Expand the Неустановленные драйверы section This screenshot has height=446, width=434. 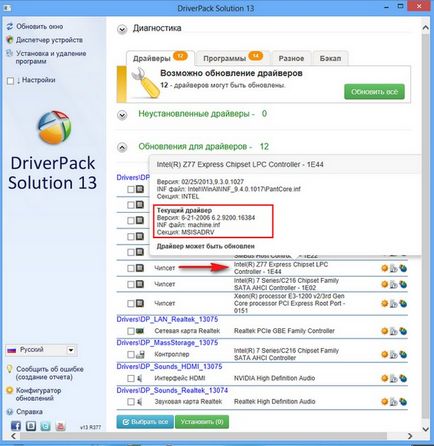click(122, 115)
